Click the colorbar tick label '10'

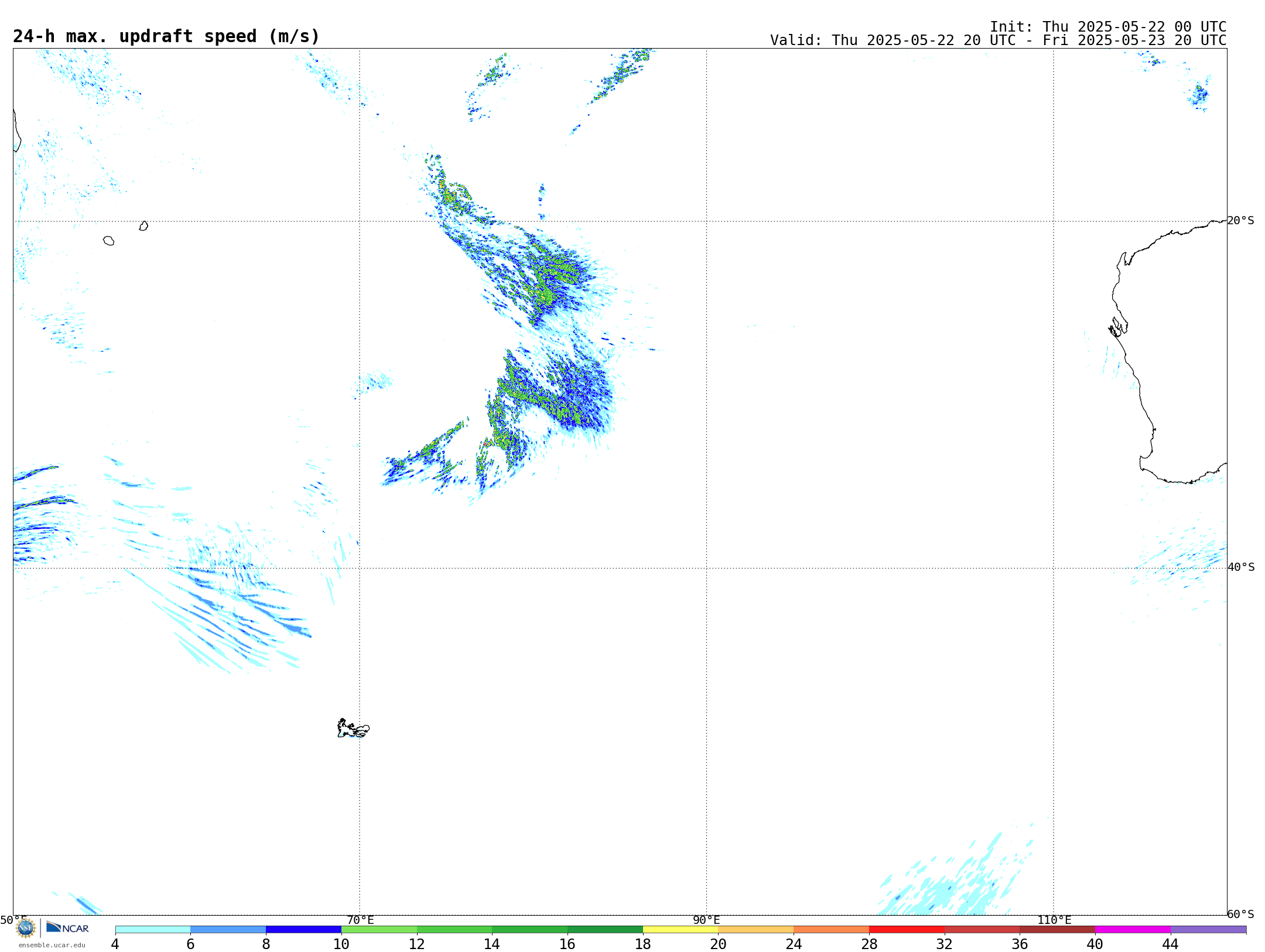point(341,944)
